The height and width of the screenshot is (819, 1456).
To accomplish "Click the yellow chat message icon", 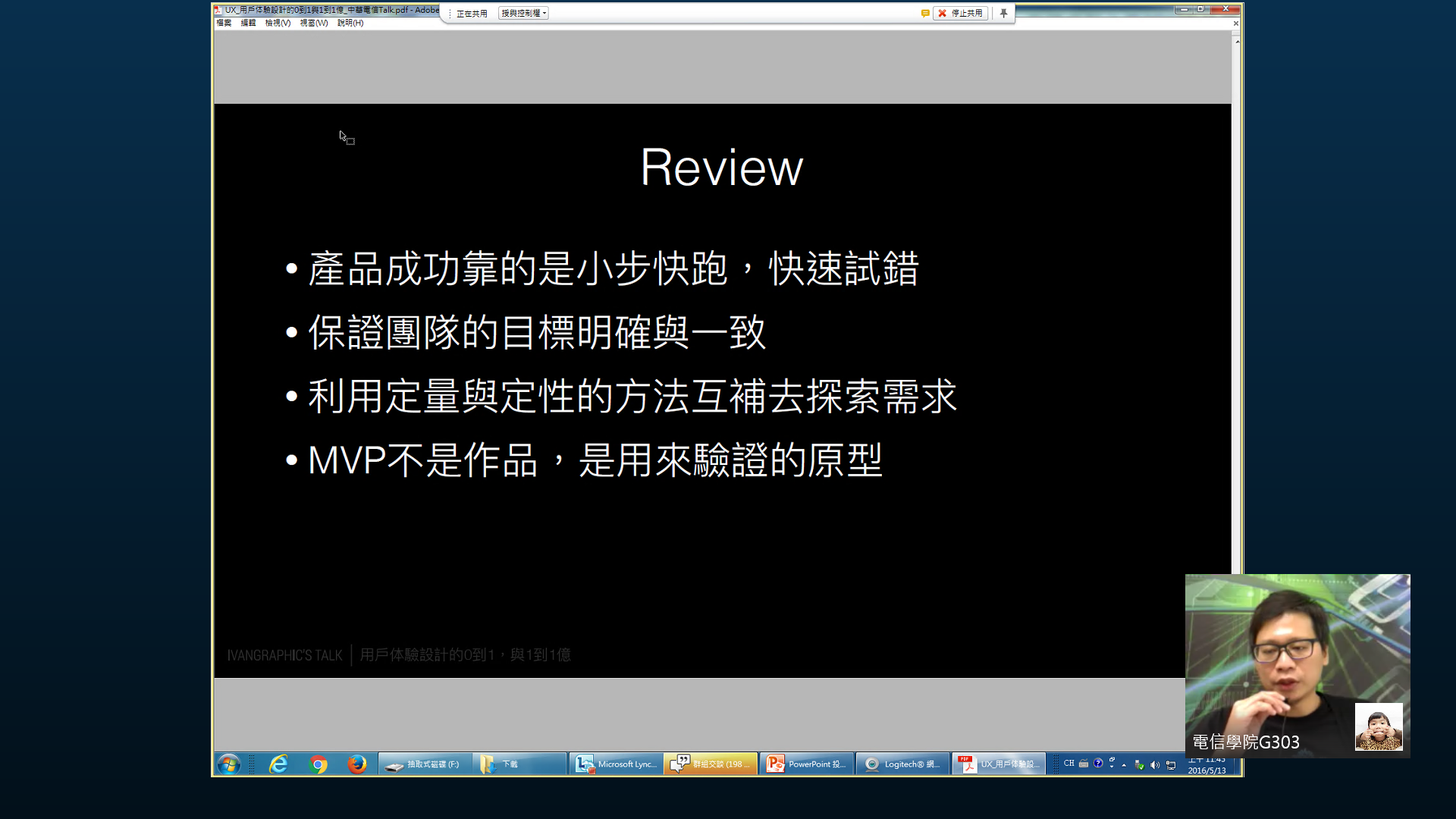I will coord(925,13).
